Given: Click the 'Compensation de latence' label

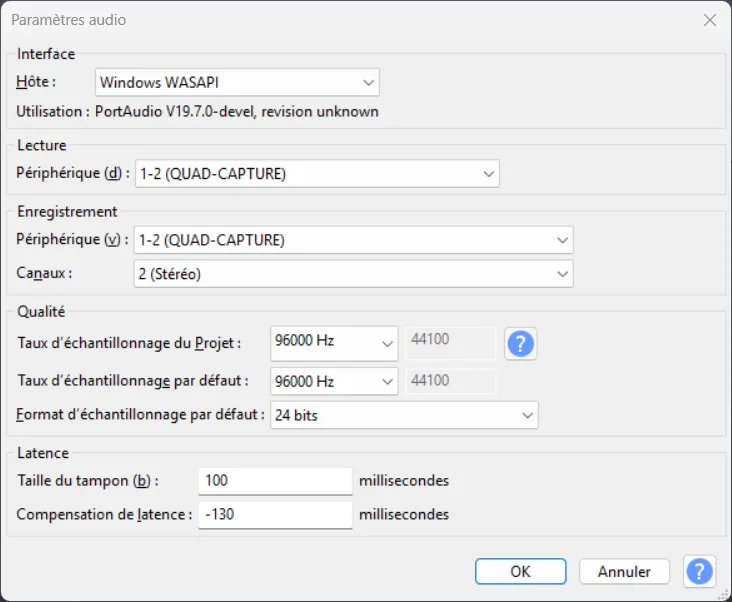Looking at the screenshot, I should coord(104,514).
